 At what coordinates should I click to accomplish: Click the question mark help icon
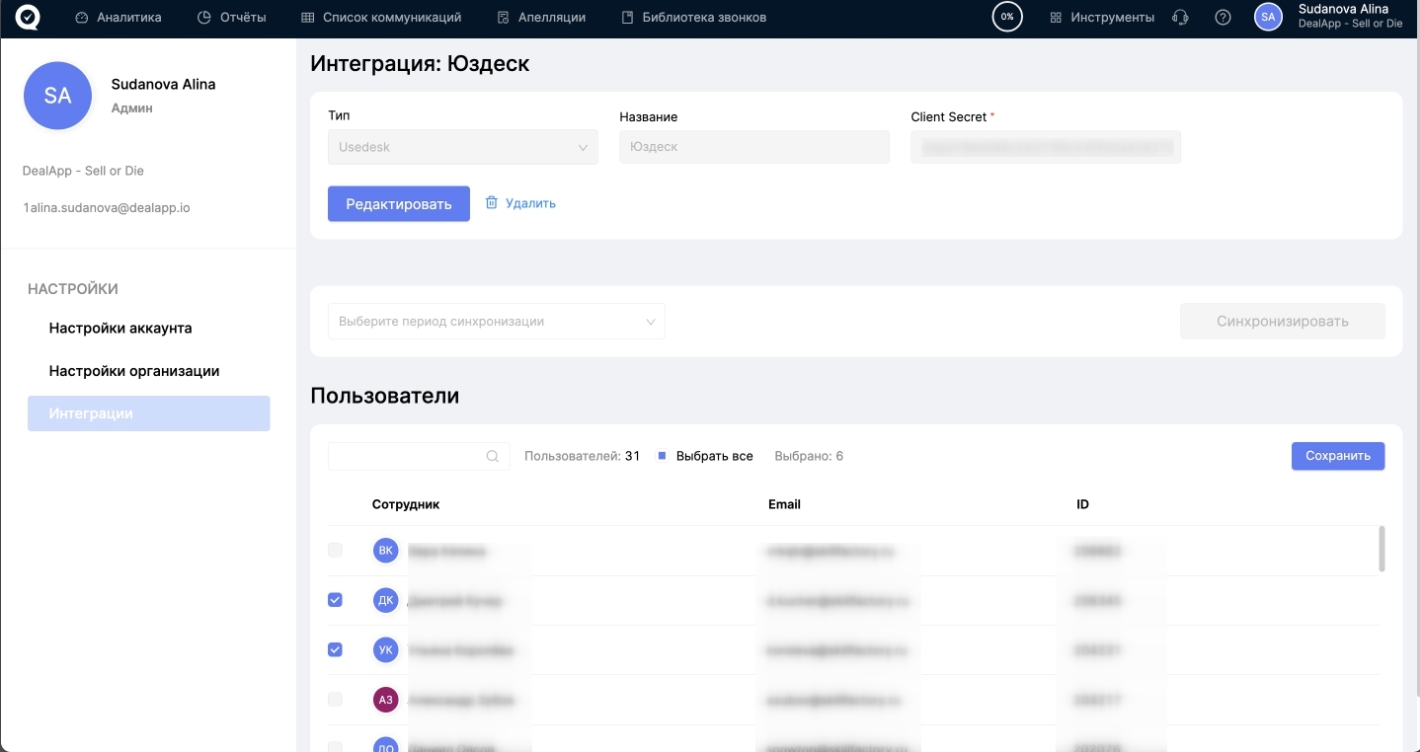[1222, 18]
